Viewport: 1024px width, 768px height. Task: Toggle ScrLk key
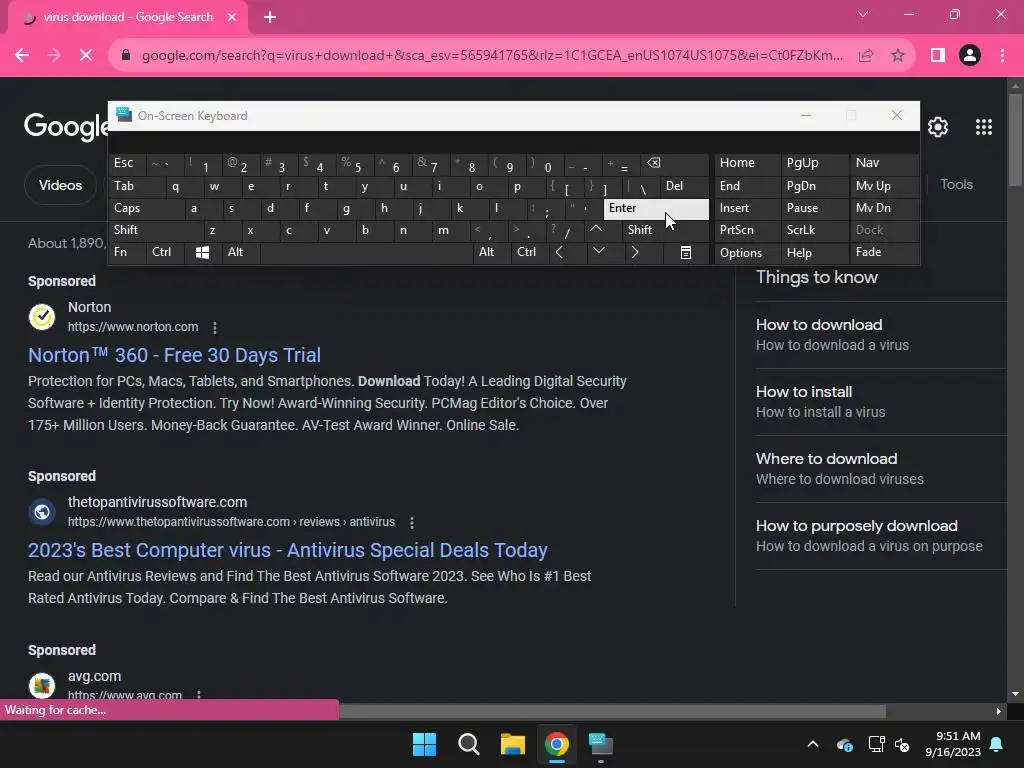[814, 230]
